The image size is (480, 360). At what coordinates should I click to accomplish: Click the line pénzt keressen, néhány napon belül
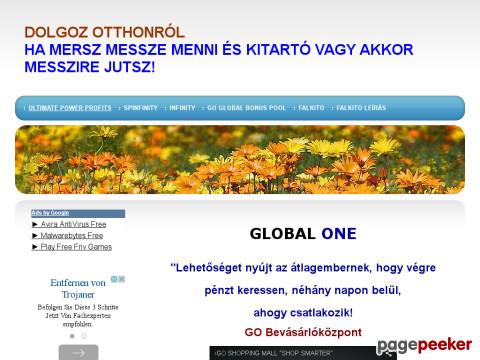click(303, 290)
